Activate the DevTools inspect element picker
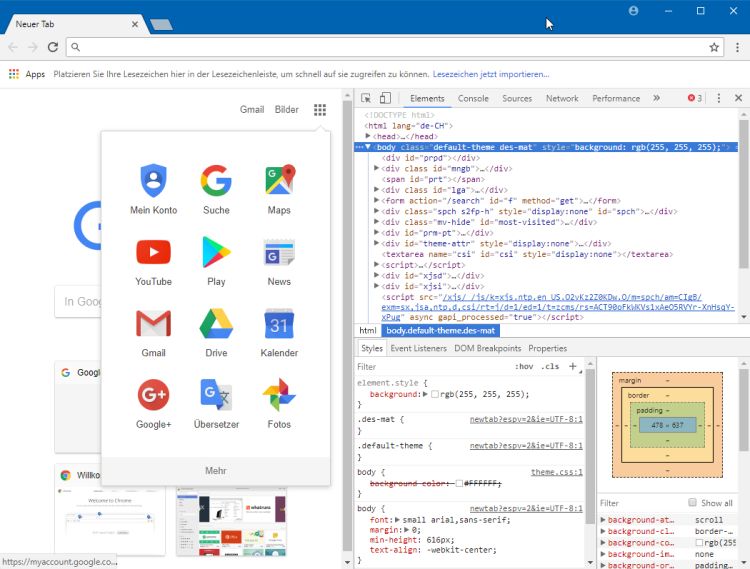Screen dimensions: 750x569 pos(367,98)
